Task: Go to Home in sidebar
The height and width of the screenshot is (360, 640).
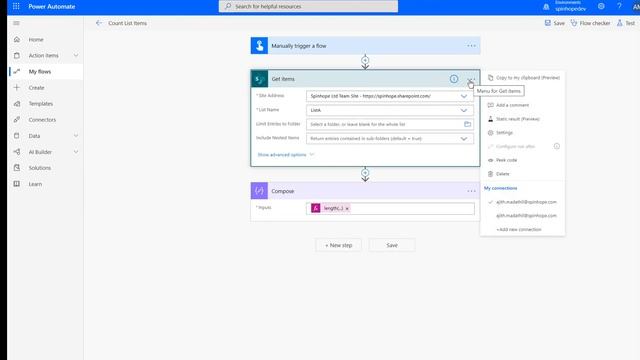Action: point(36,40)
